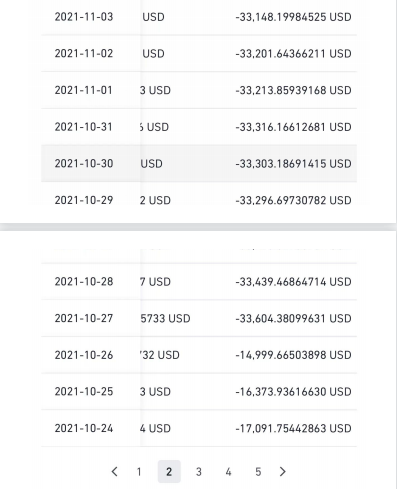The image size is (397, 489).
Task: Jump to page 4
Action: [228, 471]
